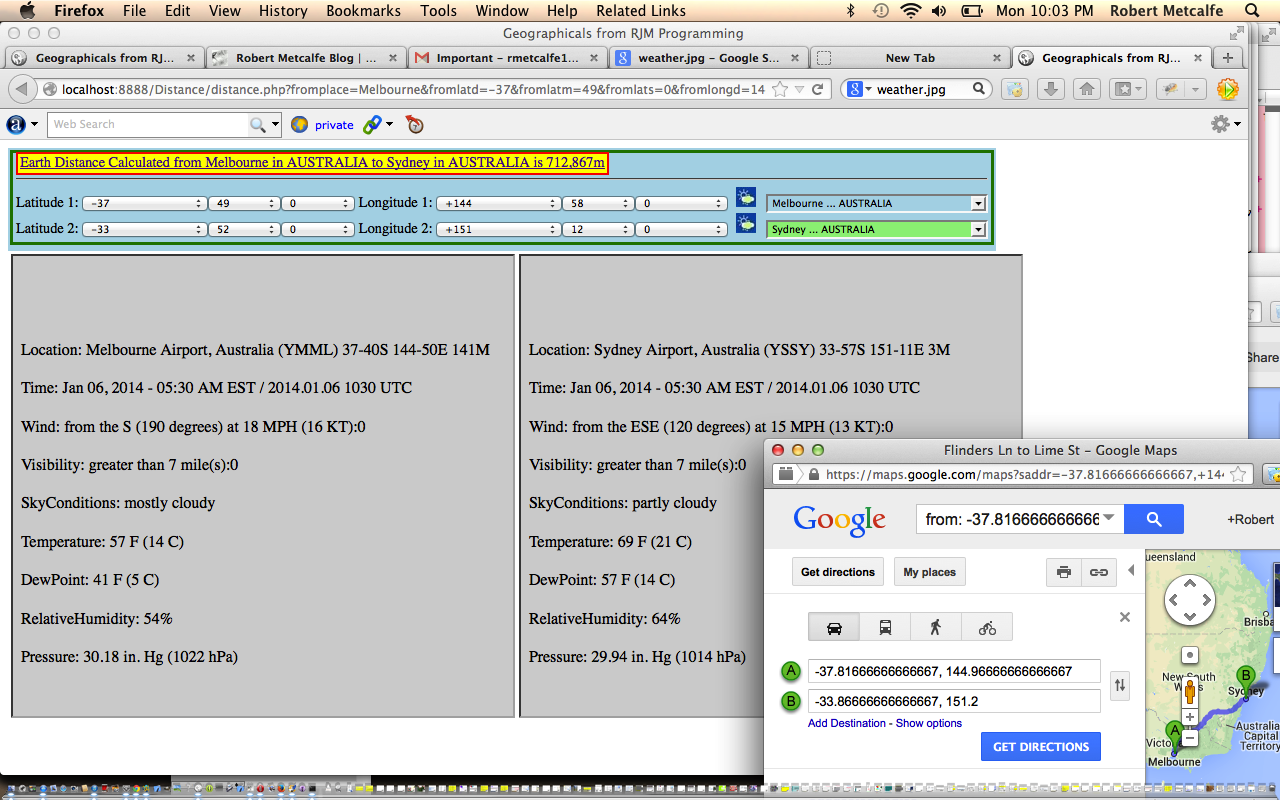Viewport: 1280px width, 800px height.
Task: Open Longitude 1 minutes dropdown showing 58
Action: coord(598,203)
